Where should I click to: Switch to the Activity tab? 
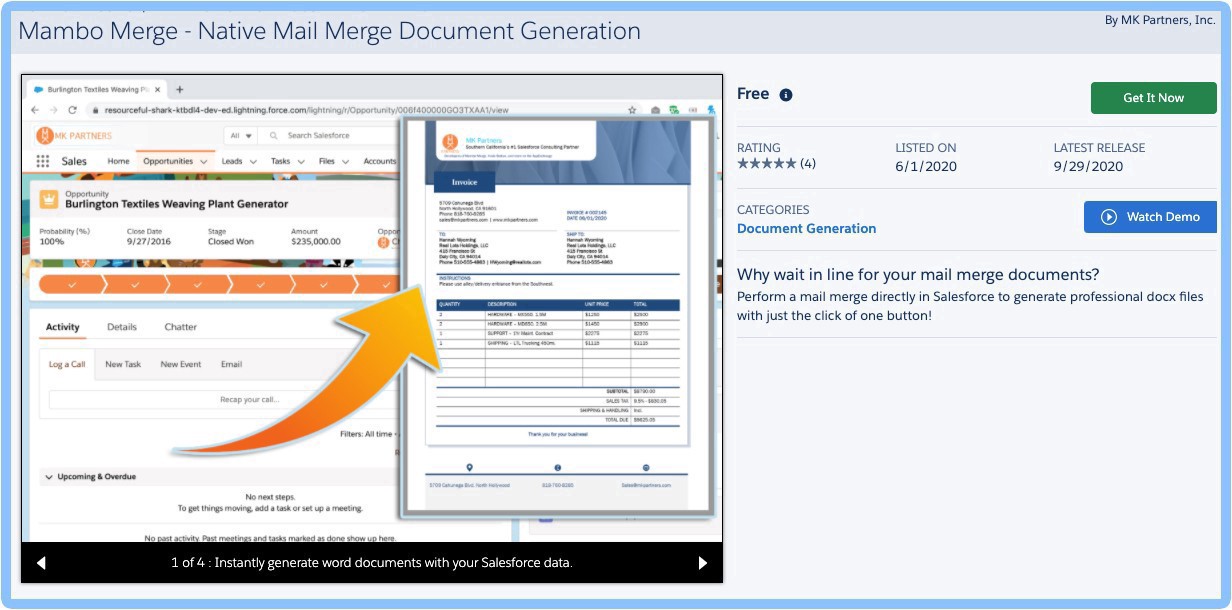point(63,327)
